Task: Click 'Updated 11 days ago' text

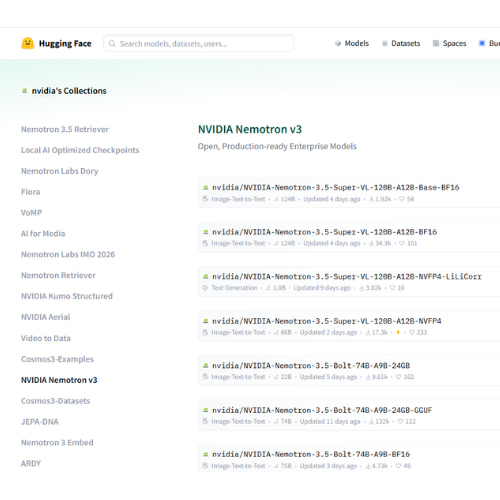Action: click(x=330, y=421)
